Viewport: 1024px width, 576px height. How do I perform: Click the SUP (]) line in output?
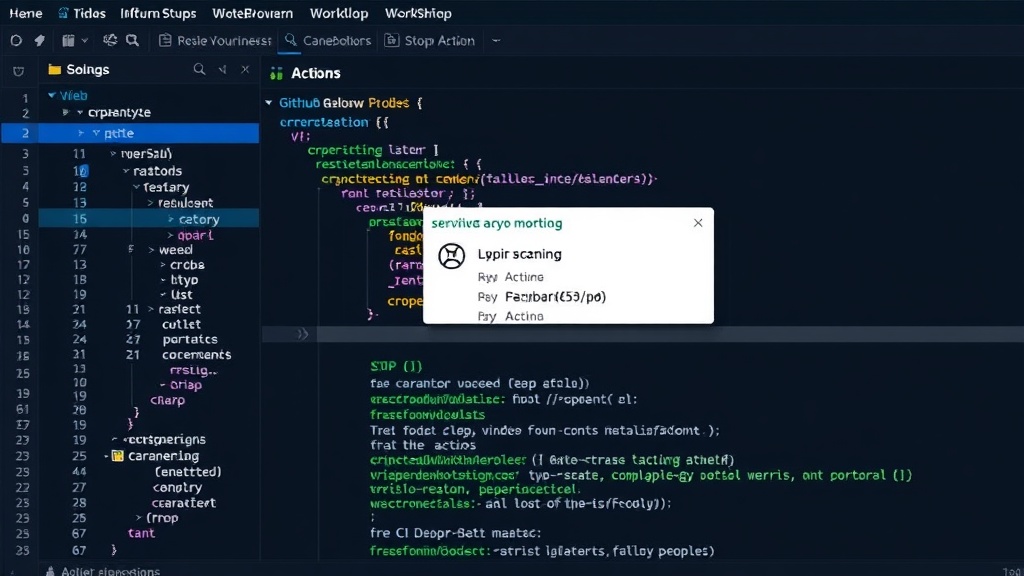(x=396, y=366)
